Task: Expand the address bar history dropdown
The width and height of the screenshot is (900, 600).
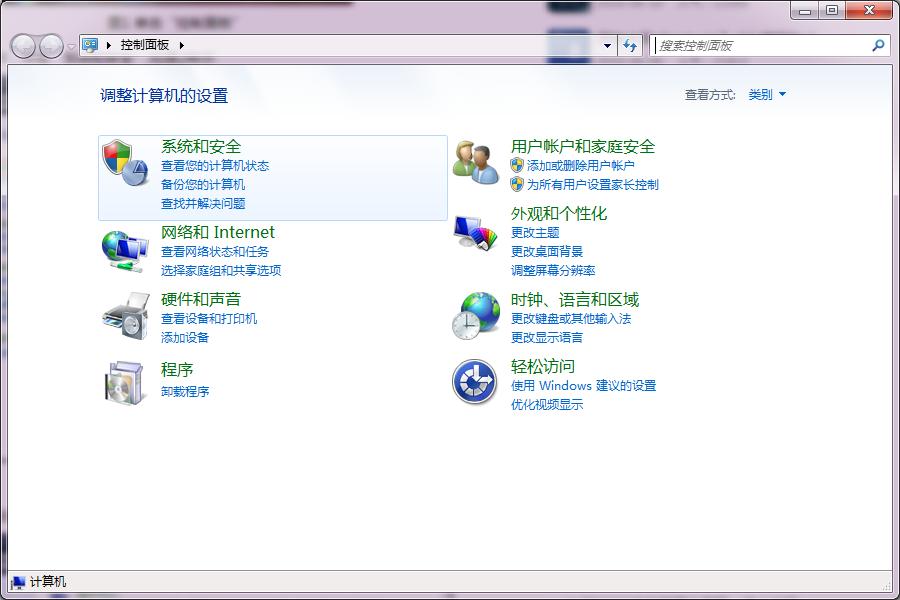Action: click(x=606, y=45)
